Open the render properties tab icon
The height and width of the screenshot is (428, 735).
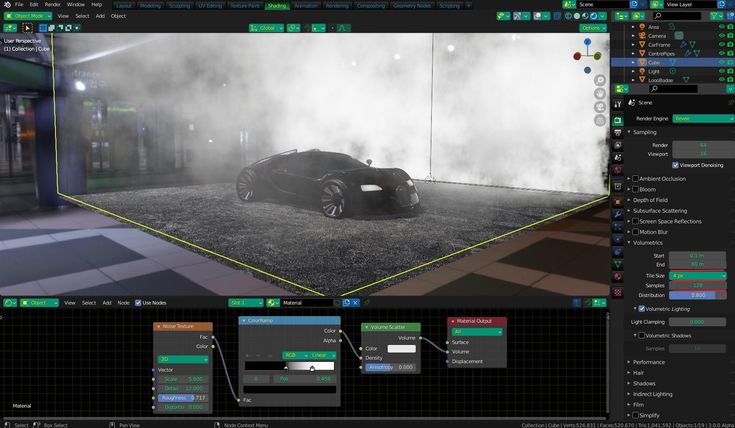tap(619, 119)
